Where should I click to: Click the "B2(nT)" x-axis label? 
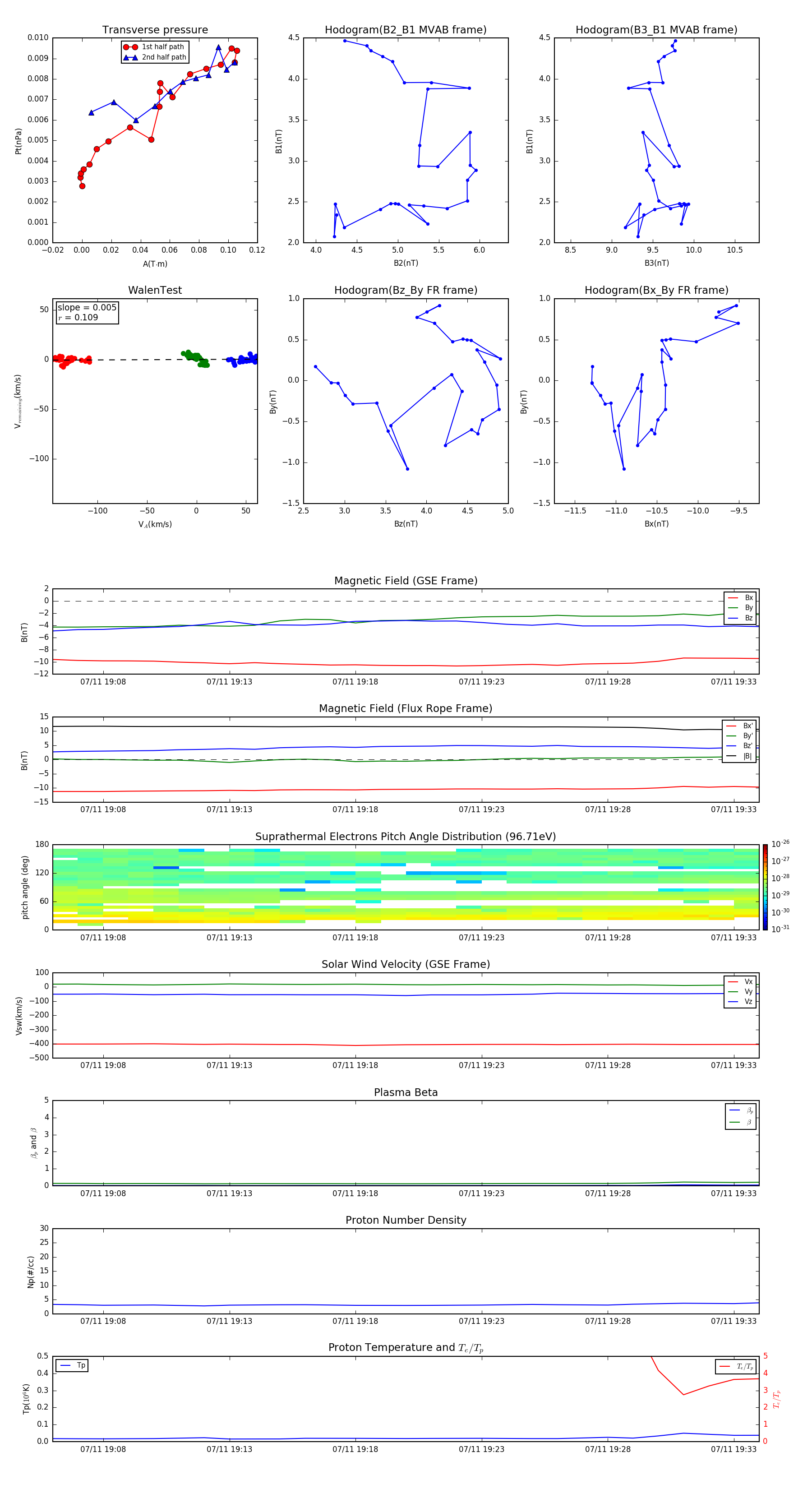click(406, 263)
